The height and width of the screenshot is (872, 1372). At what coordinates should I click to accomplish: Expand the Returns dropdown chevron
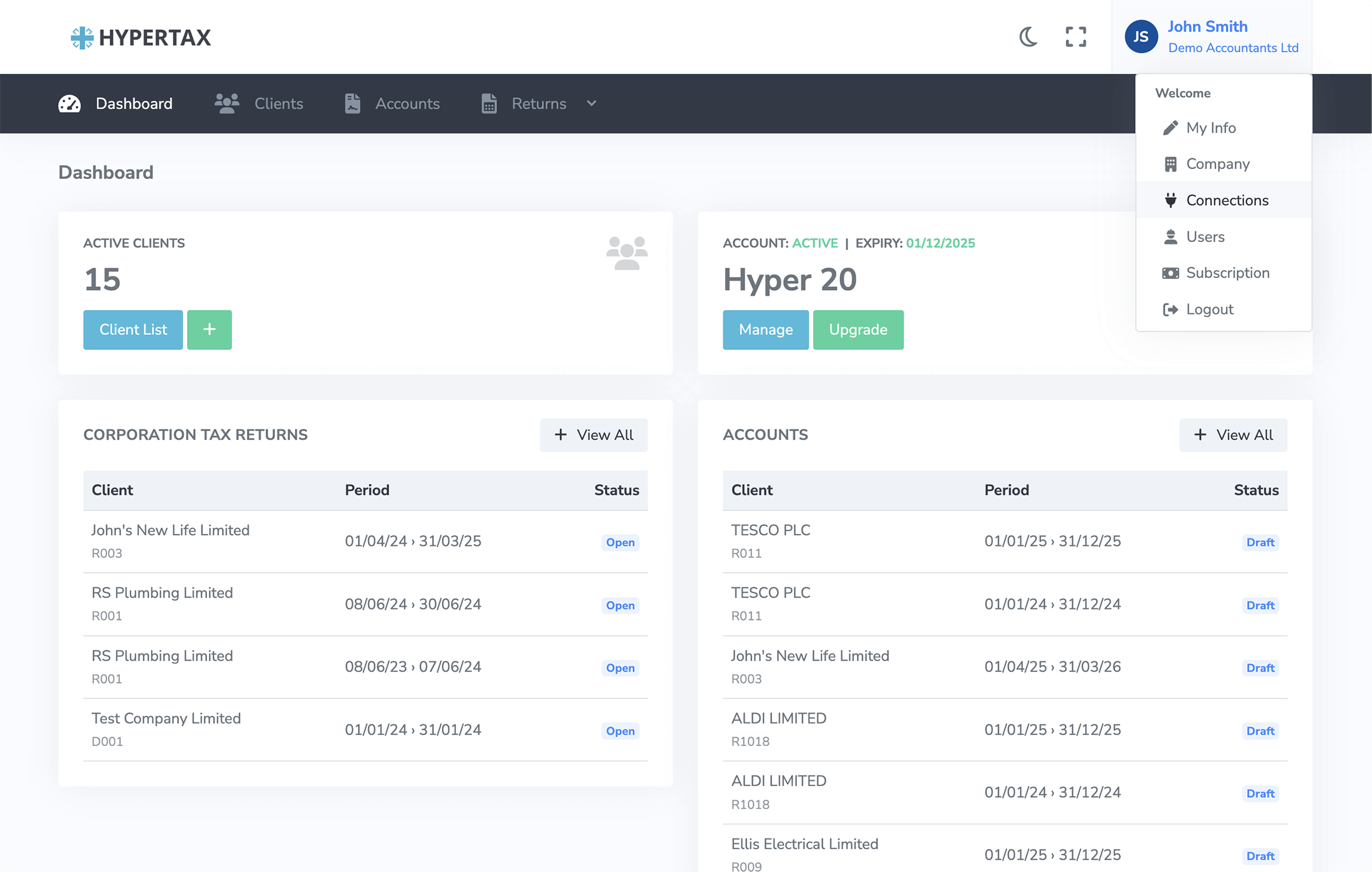coord(591,104)
